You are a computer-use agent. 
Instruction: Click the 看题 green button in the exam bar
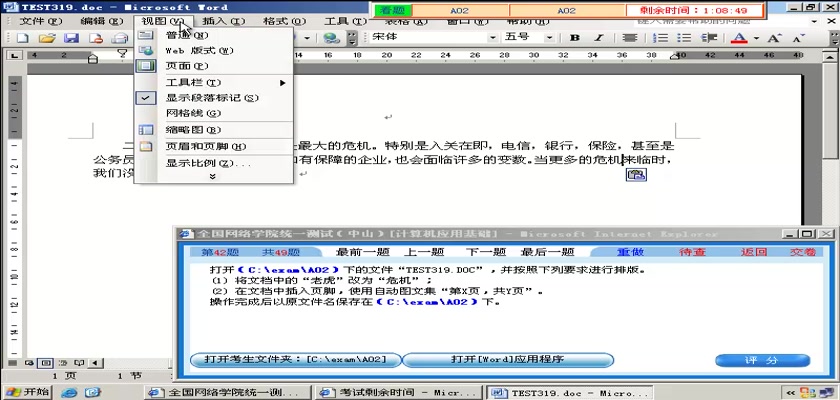(393, 10)
